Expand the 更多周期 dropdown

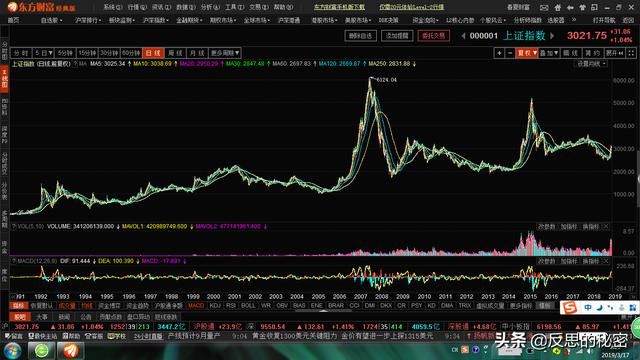(224, 53)
